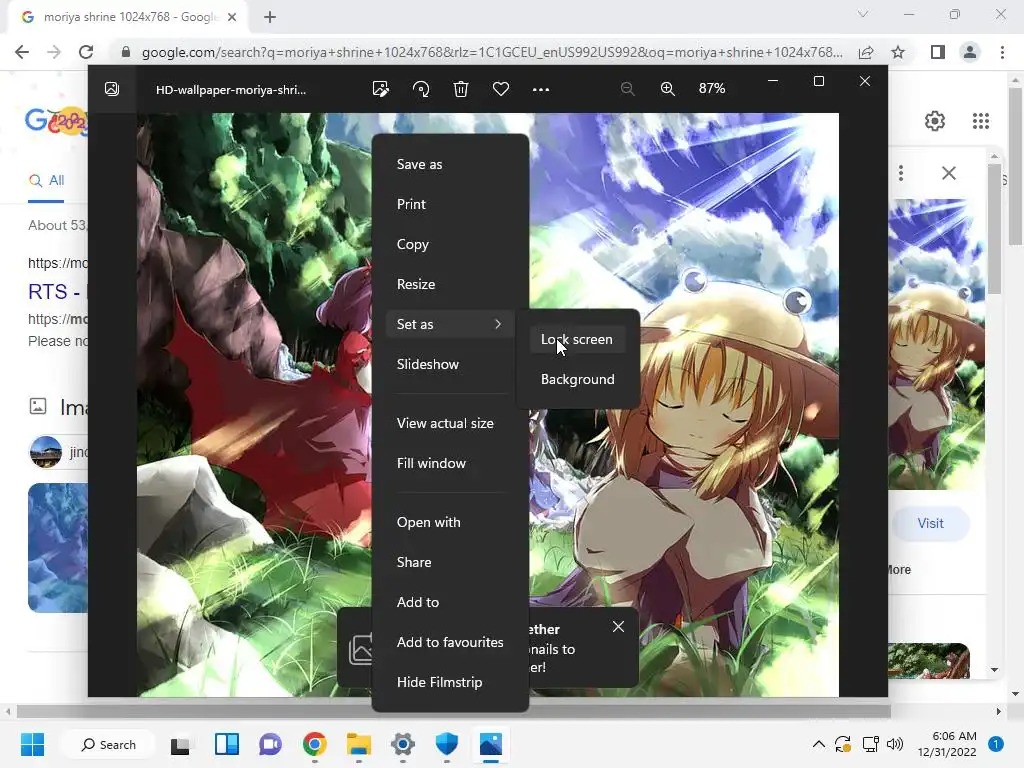
Task: Open the Google apps grid icon
Action: [x=980, y=121]
